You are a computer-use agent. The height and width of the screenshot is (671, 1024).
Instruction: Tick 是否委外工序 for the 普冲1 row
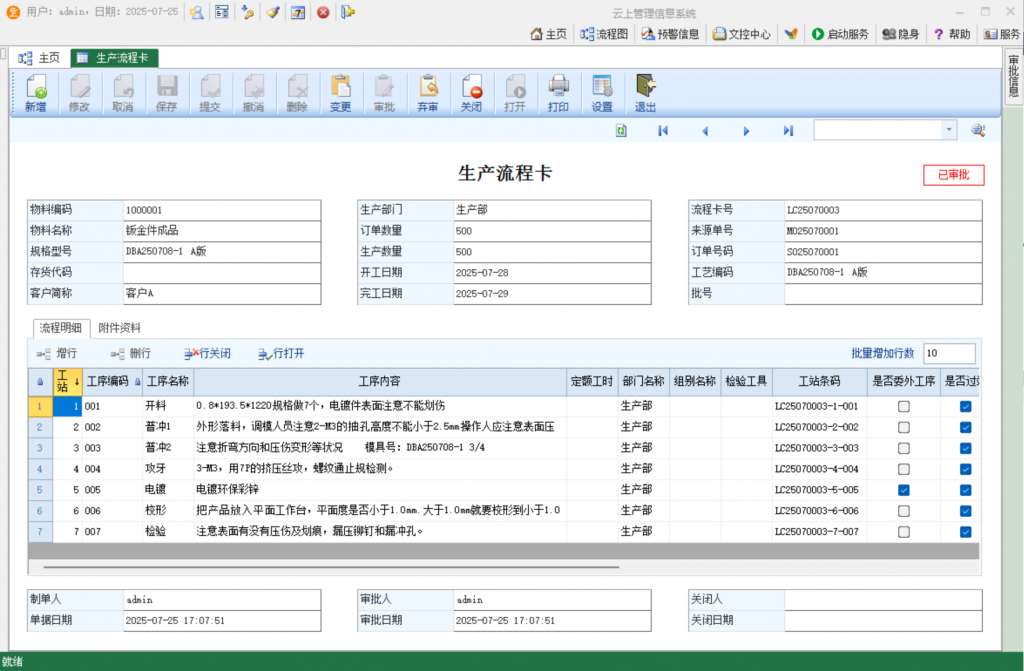pos(903,427)
